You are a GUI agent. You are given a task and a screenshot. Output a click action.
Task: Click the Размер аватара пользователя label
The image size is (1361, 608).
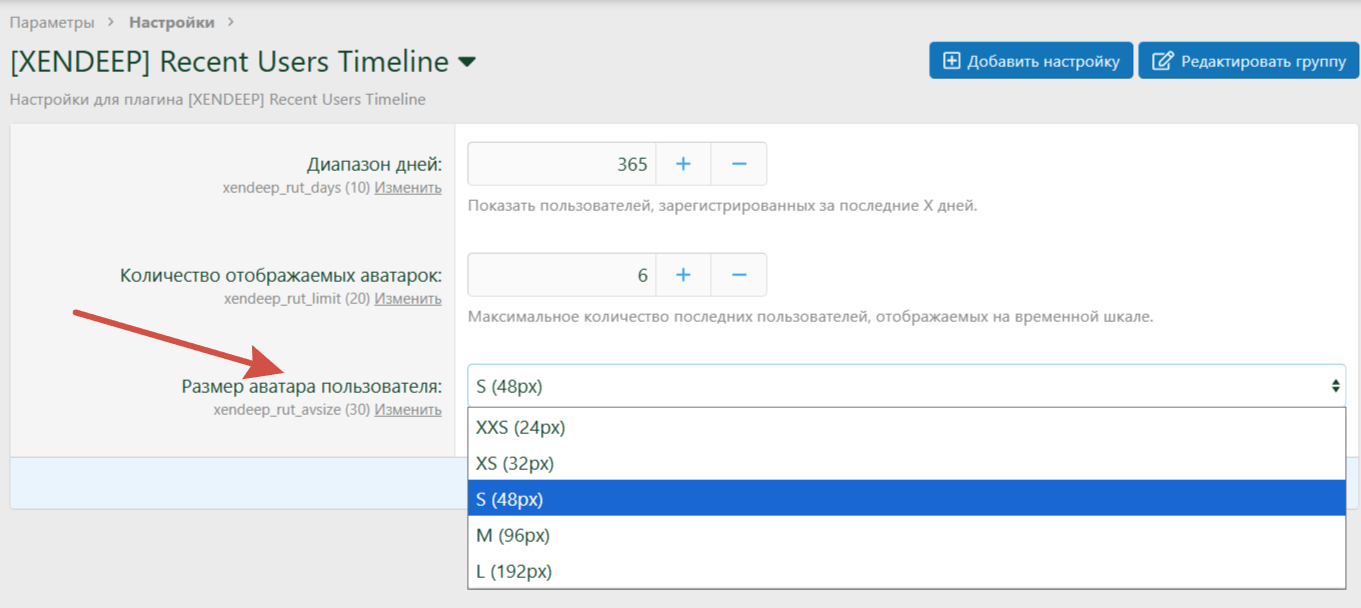[x=312, y=386]
